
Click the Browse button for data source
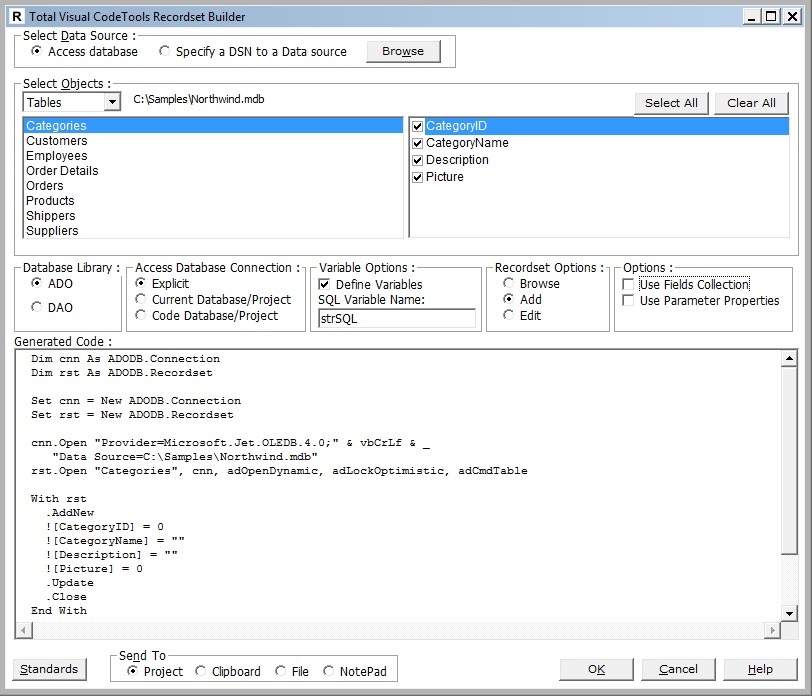403,51
